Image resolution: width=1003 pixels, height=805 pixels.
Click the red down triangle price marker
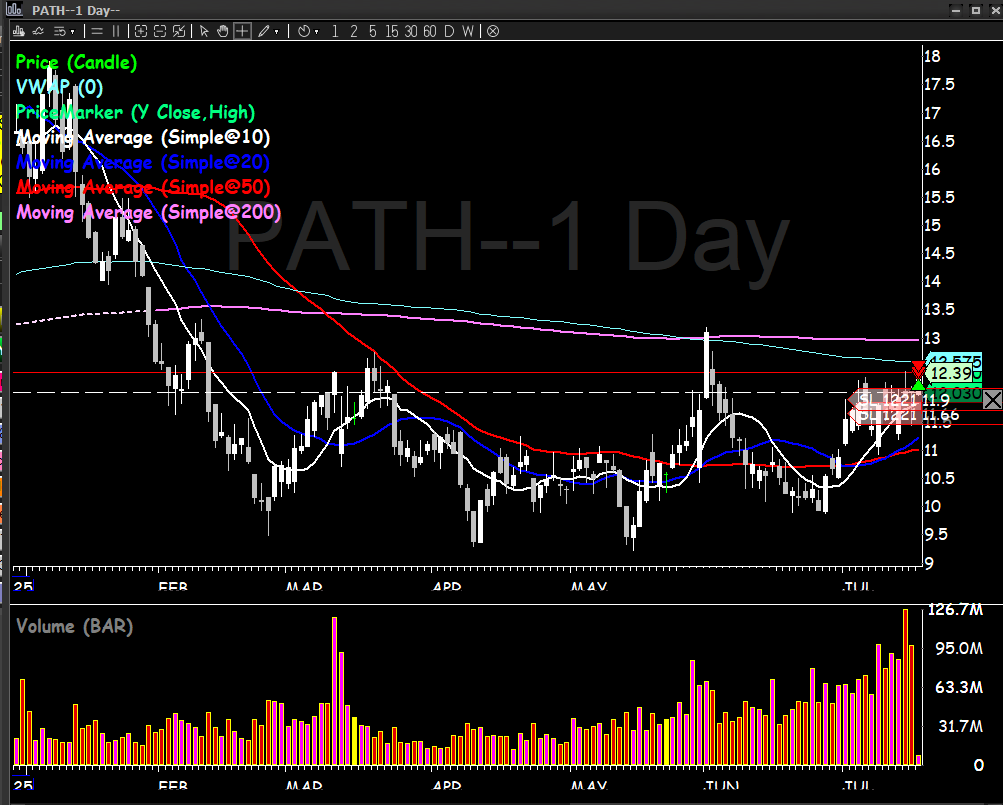(x=918, y=368)
